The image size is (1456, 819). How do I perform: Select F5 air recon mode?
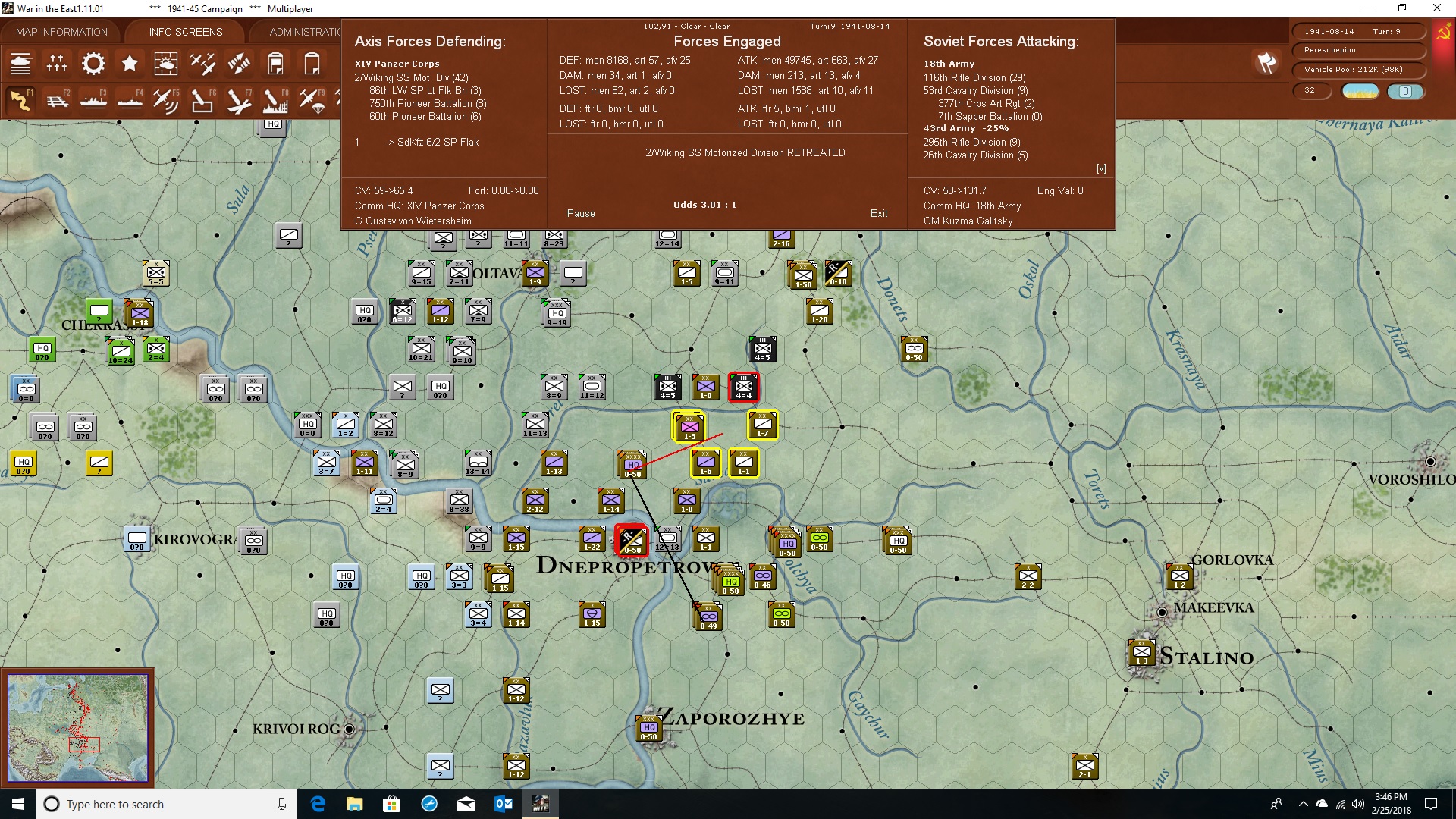click(166, 100)
